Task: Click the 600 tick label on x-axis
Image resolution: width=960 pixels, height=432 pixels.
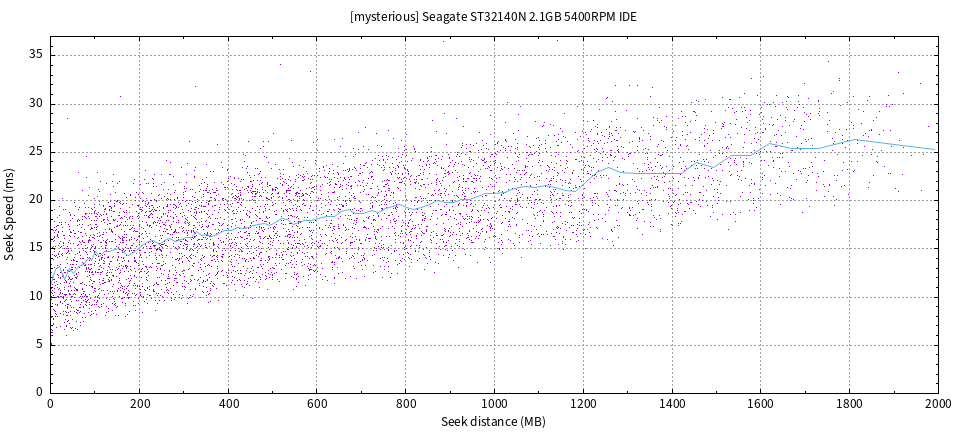Action: pyautogui.click(x=317, y=403)
